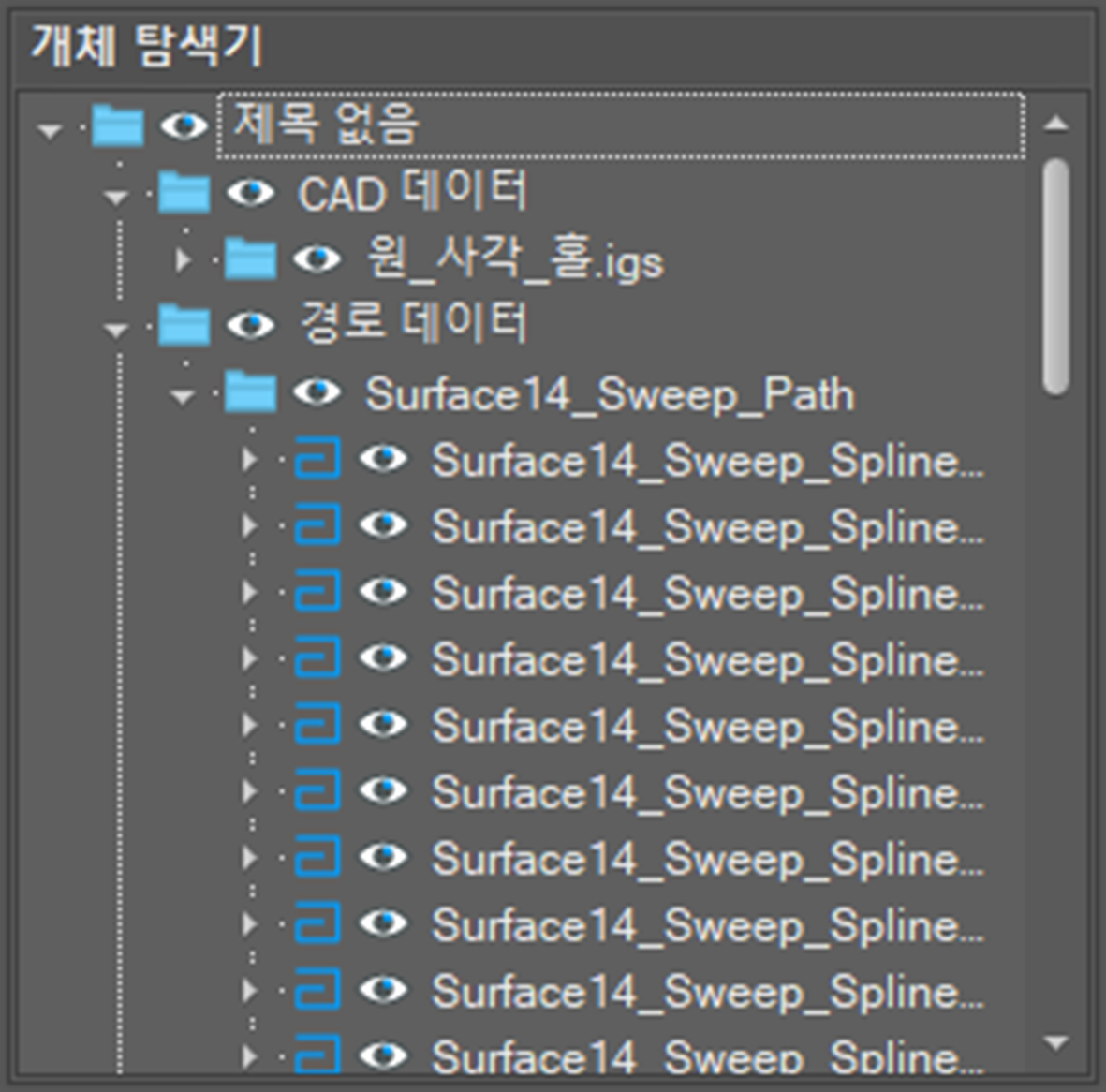Expand the 원_사각_홀.igs tree node
Image resolution: width=1106 pixels, height=1092 pixels.
[x=183, y=259]
